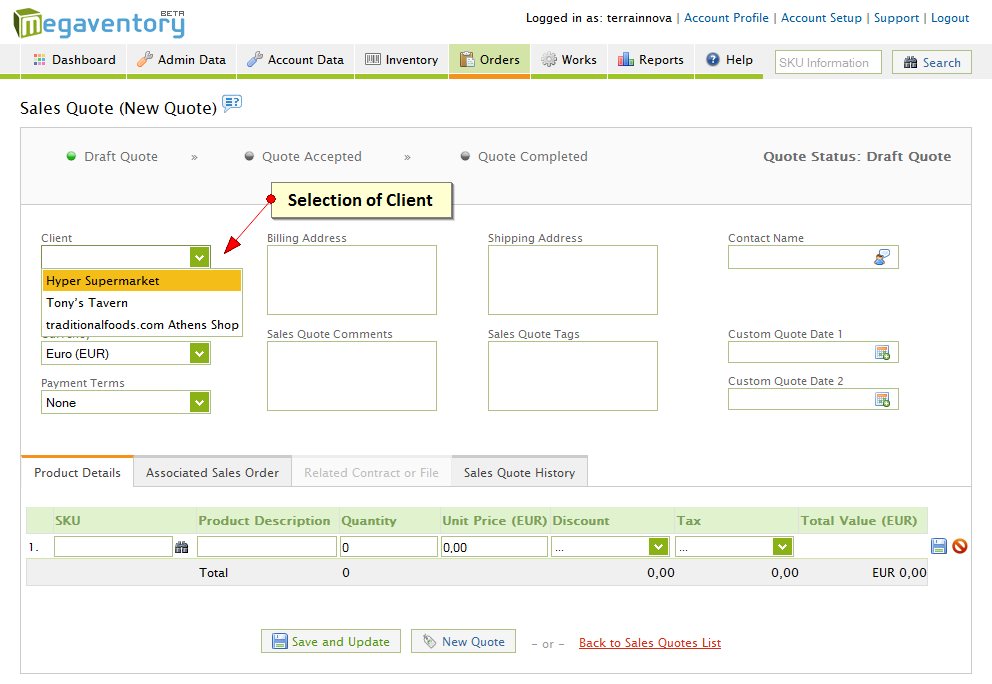Screen dimensions: 992x684
Task: Switch to Associated Sales Order tab
Action: click(212, 473)
